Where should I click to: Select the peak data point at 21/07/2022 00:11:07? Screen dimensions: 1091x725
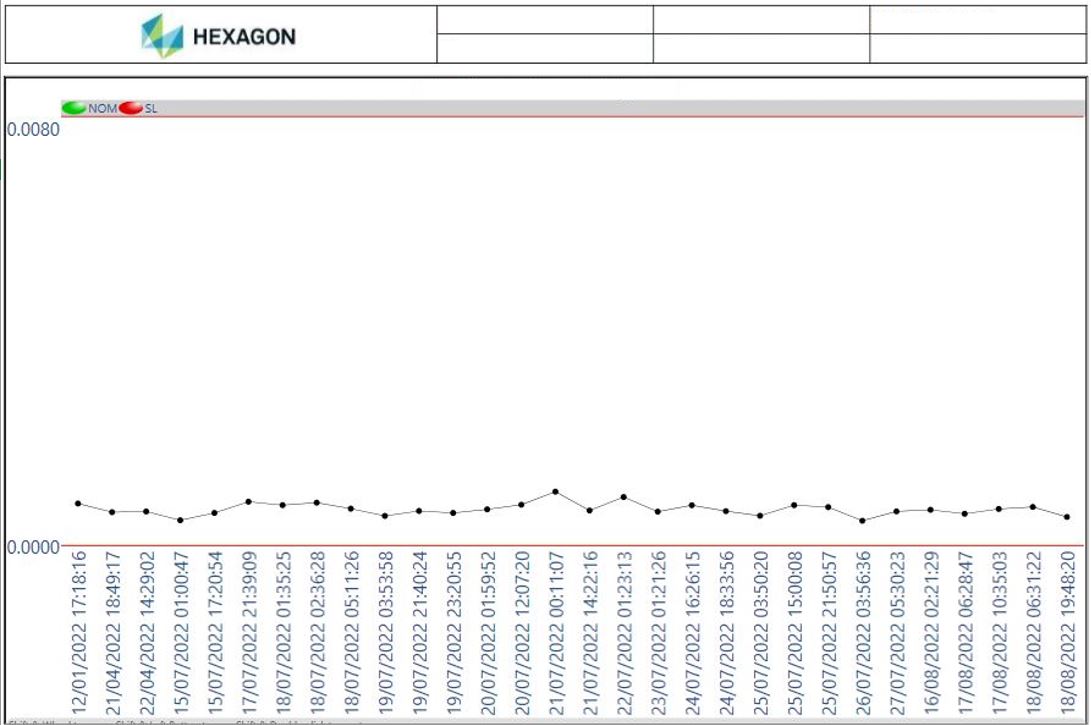click(x=555, y=492)
